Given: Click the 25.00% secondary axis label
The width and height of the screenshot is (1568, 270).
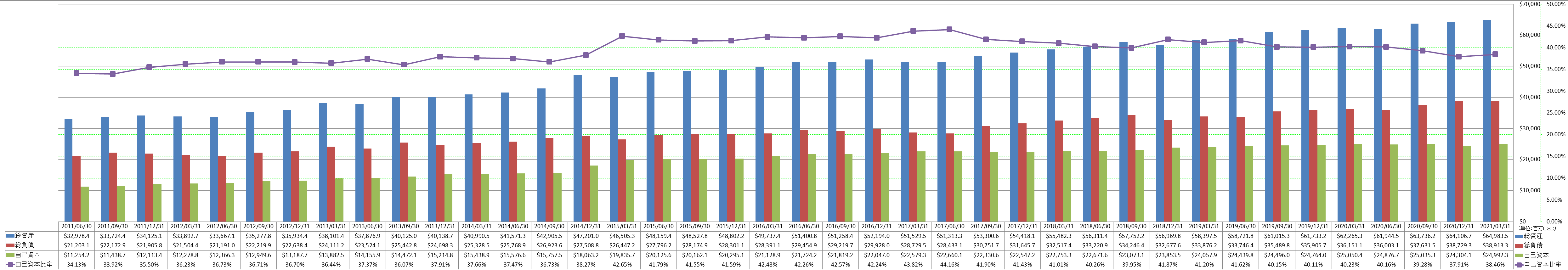Looking at the screenshot, I should [1555, 113].
